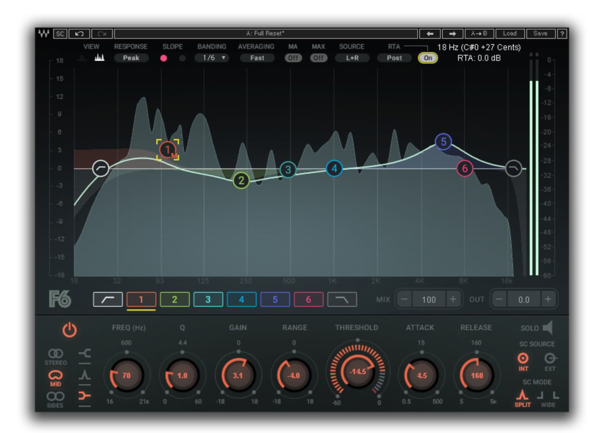
Task: Click the ATTACK knob showing 4.5
Action: coord(422,376)
